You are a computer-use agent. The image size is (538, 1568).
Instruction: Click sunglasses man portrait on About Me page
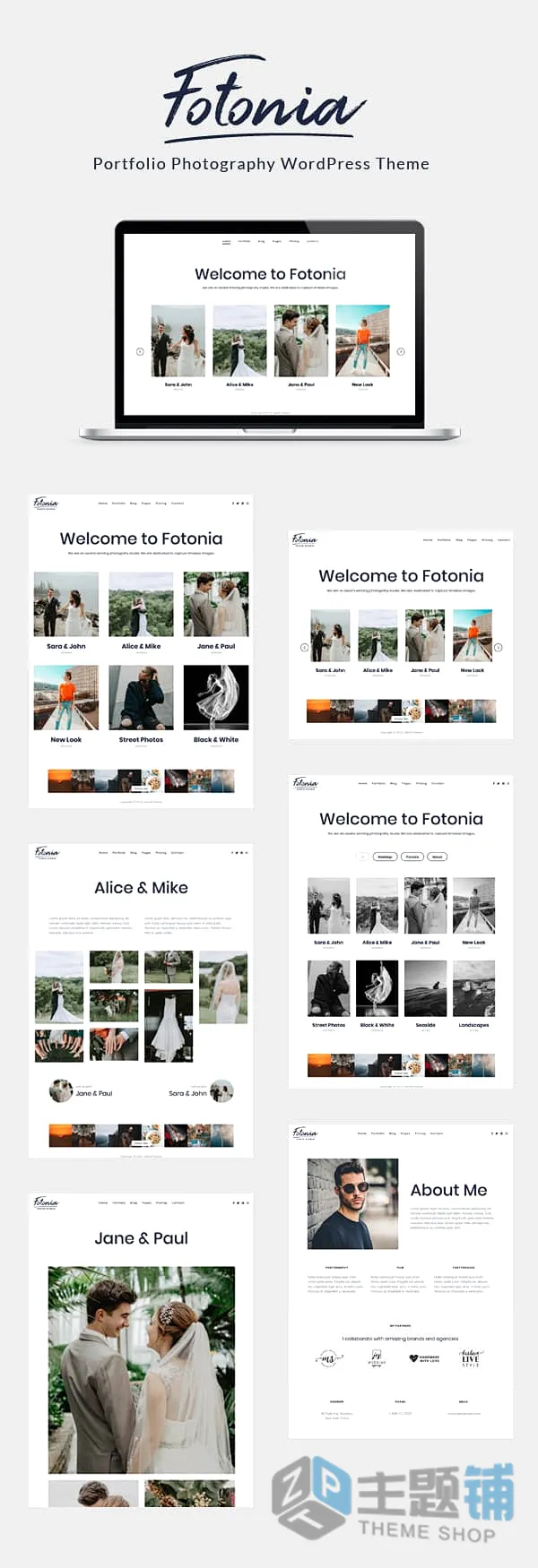pos(352,1203)
